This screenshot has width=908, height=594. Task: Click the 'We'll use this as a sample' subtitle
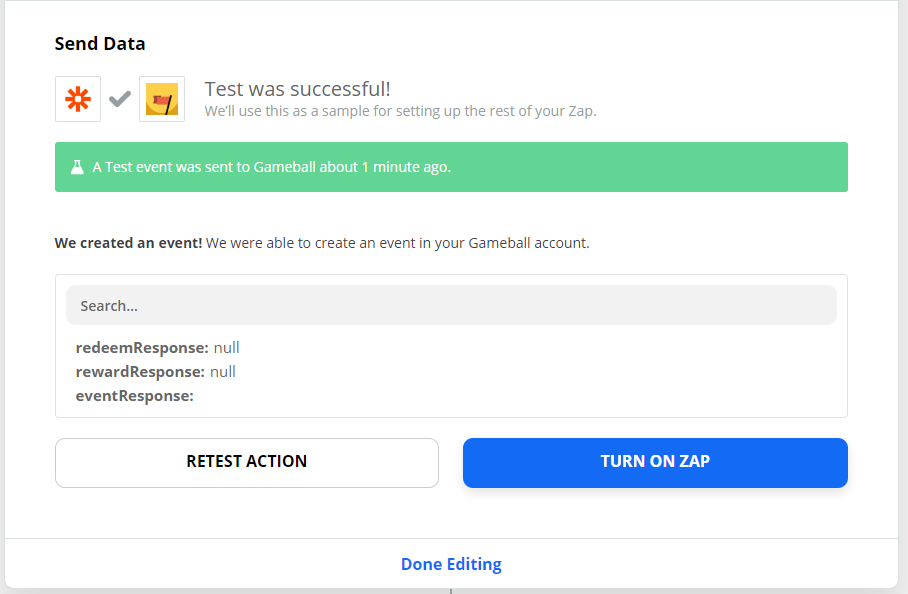pos(400,111)
